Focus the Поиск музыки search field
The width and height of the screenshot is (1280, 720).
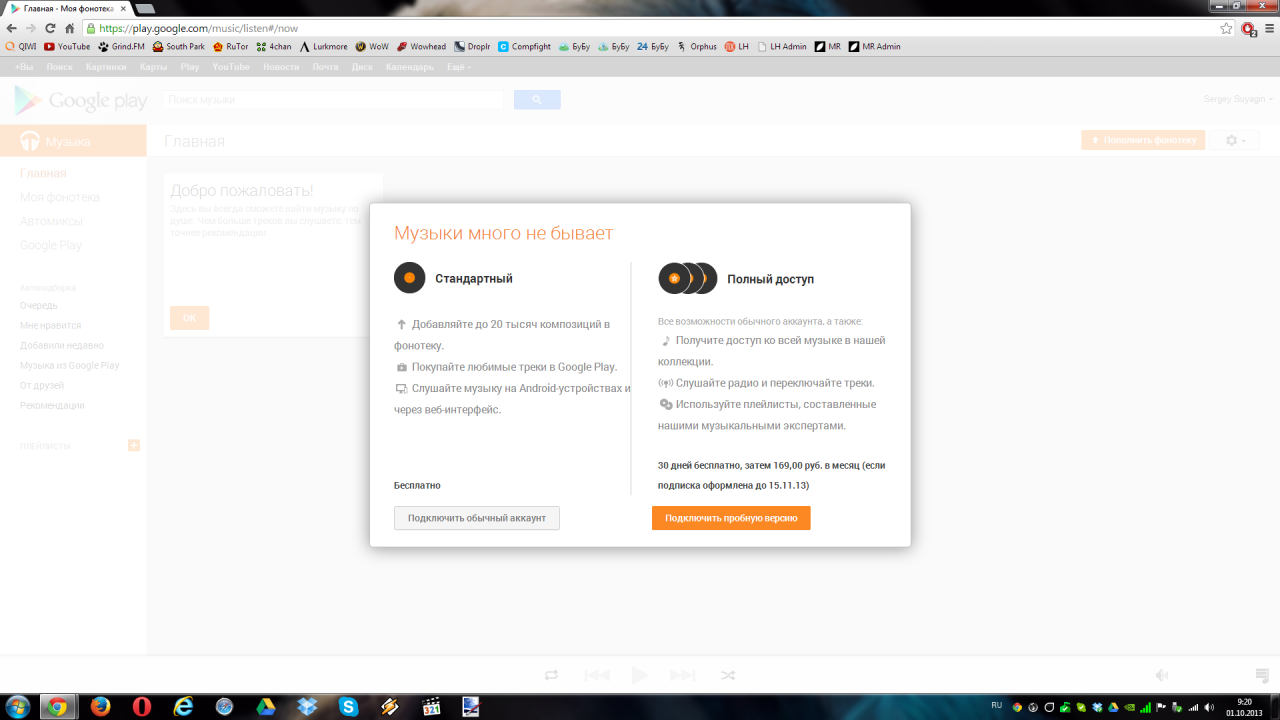[333, 100]
